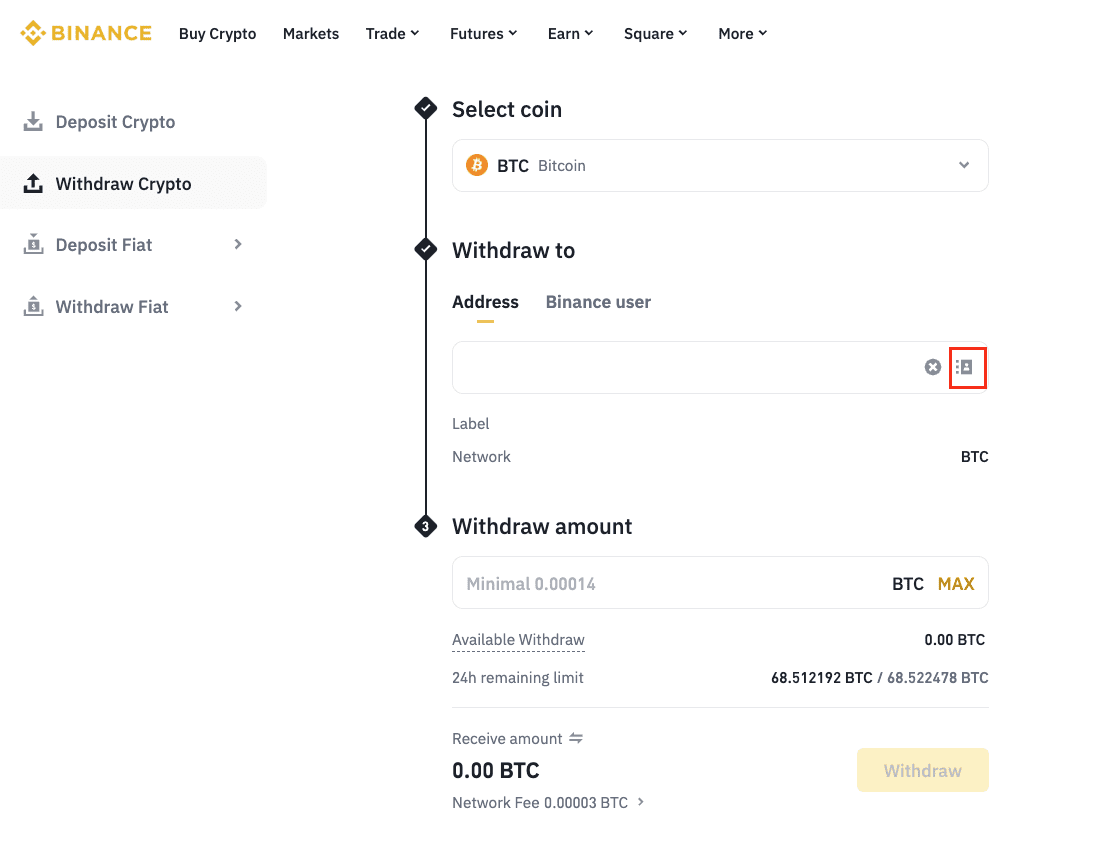Click the Withdraw Fiat icon
Screen dimensions: 1099x849
pos(33,307)
